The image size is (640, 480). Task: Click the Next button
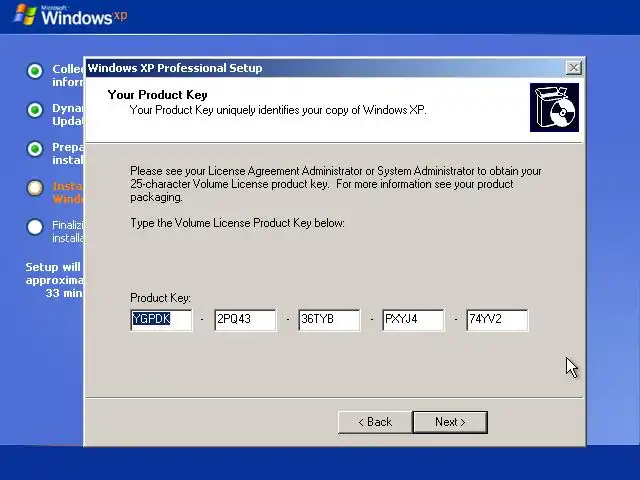pos(450,422)
